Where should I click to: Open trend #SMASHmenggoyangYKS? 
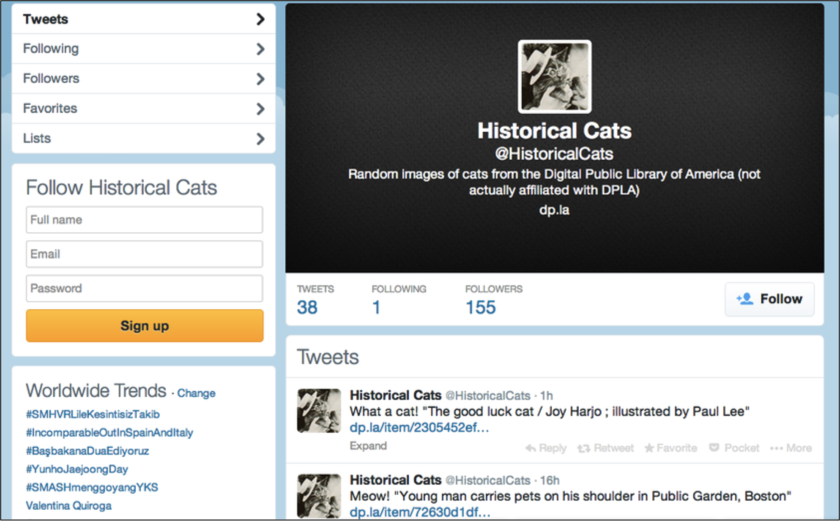click(92, 487)
